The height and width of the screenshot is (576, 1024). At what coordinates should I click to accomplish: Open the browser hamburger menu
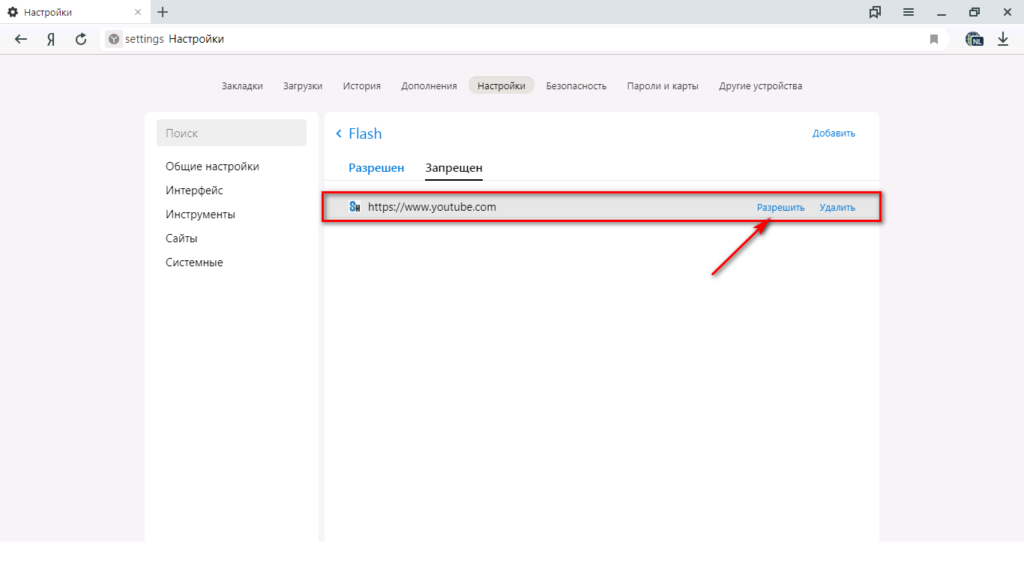[909, 12]
